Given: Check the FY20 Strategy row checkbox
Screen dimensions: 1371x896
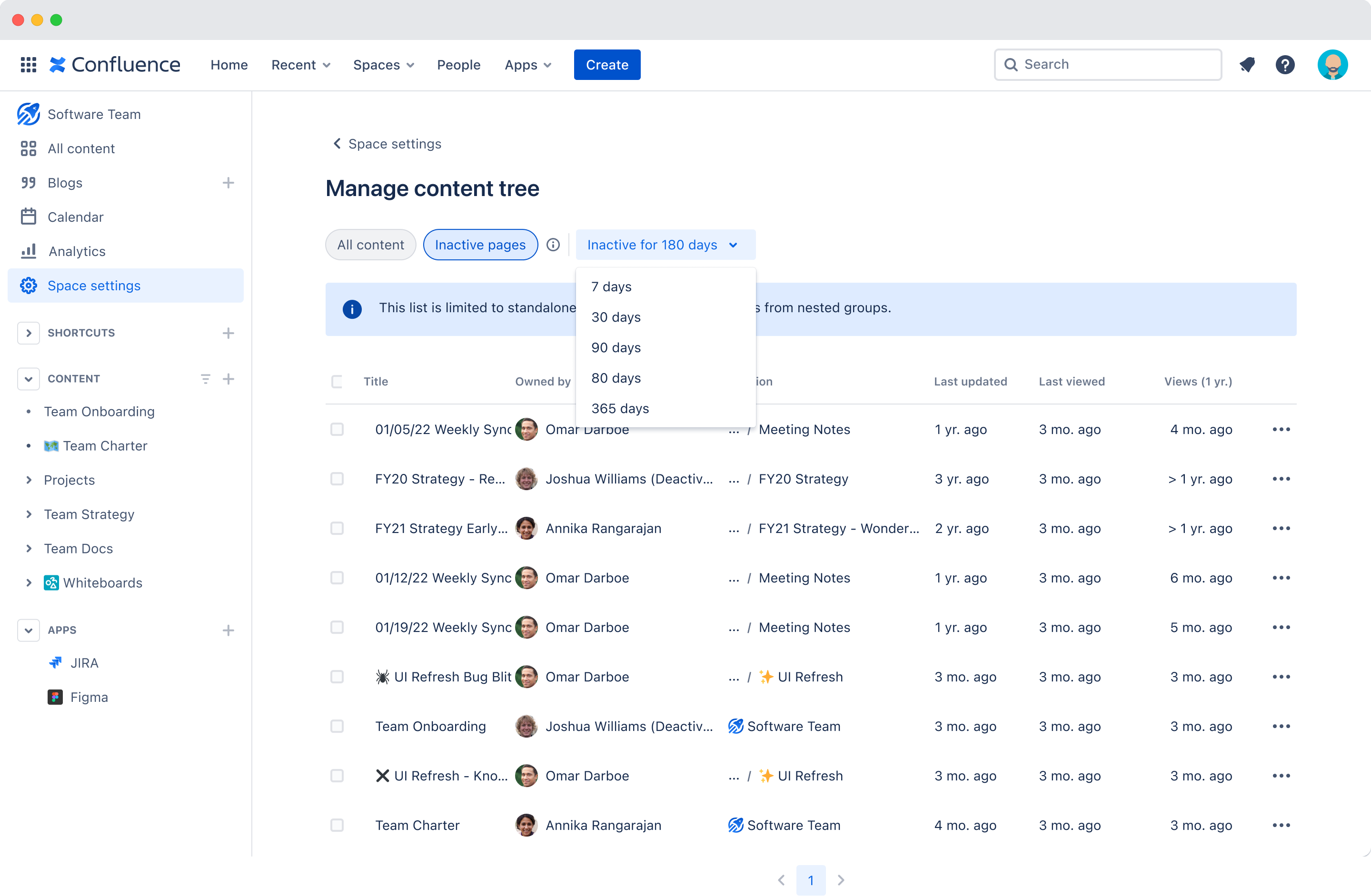Looking at the screenshot, I should point(337,479).
